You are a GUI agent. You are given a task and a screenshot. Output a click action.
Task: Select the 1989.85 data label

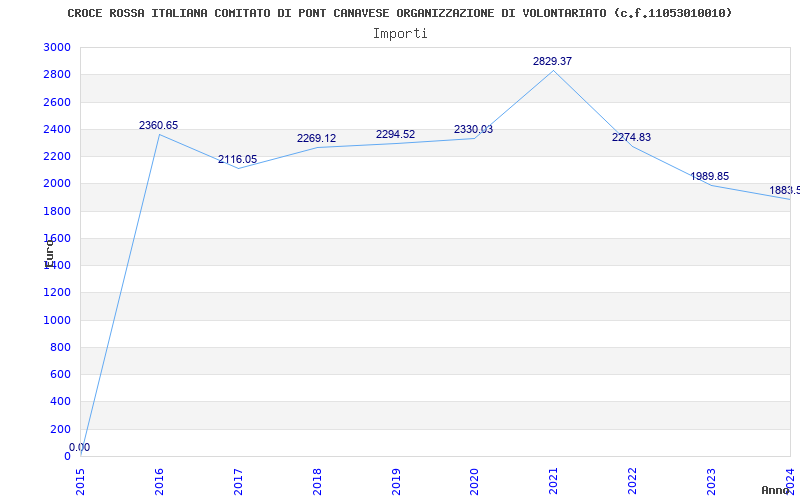pyautogui.click(x=710, y=177)
